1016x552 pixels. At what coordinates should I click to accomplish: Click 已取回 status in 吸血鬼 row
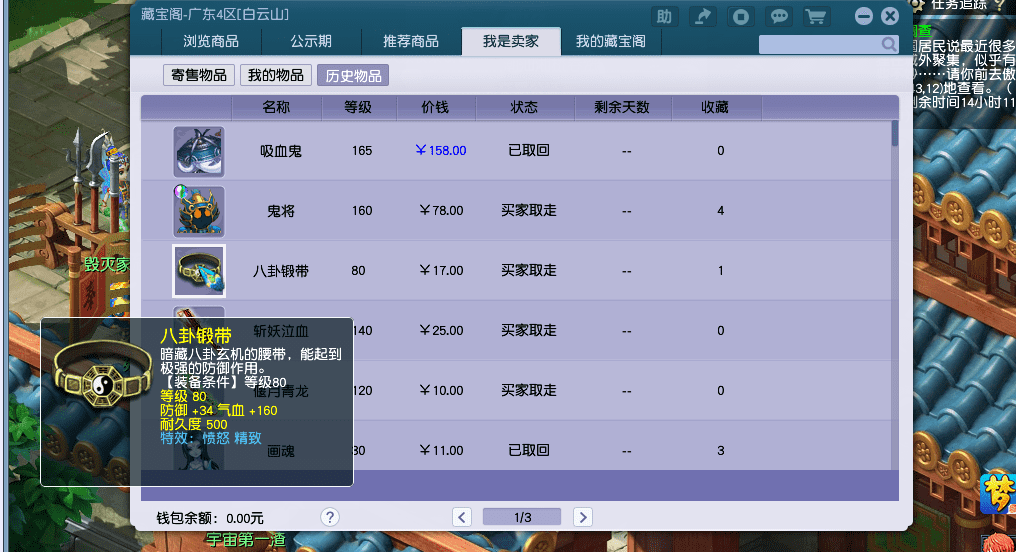(529, 151)
